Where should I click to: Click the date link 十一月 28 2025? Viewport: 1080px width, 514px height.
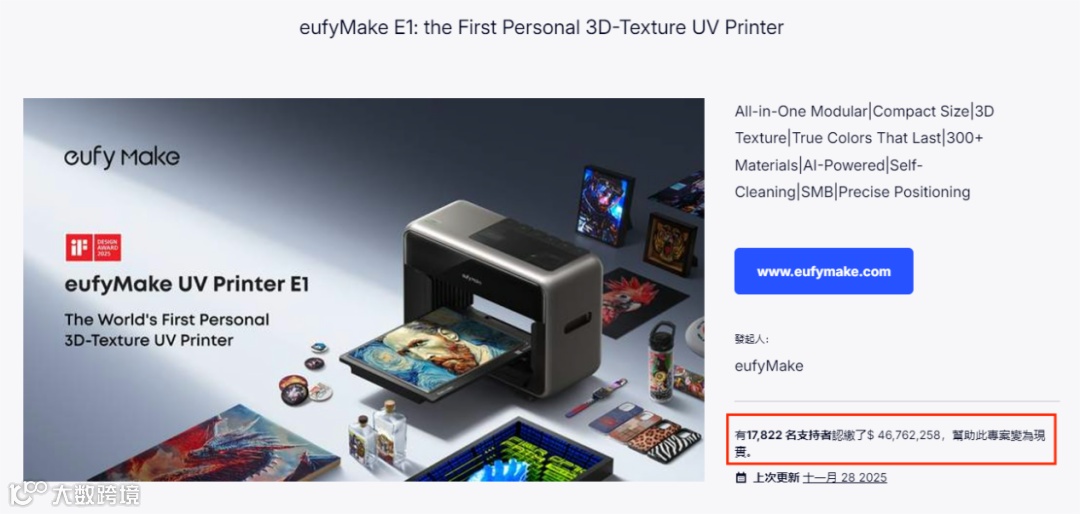(844, 477)
